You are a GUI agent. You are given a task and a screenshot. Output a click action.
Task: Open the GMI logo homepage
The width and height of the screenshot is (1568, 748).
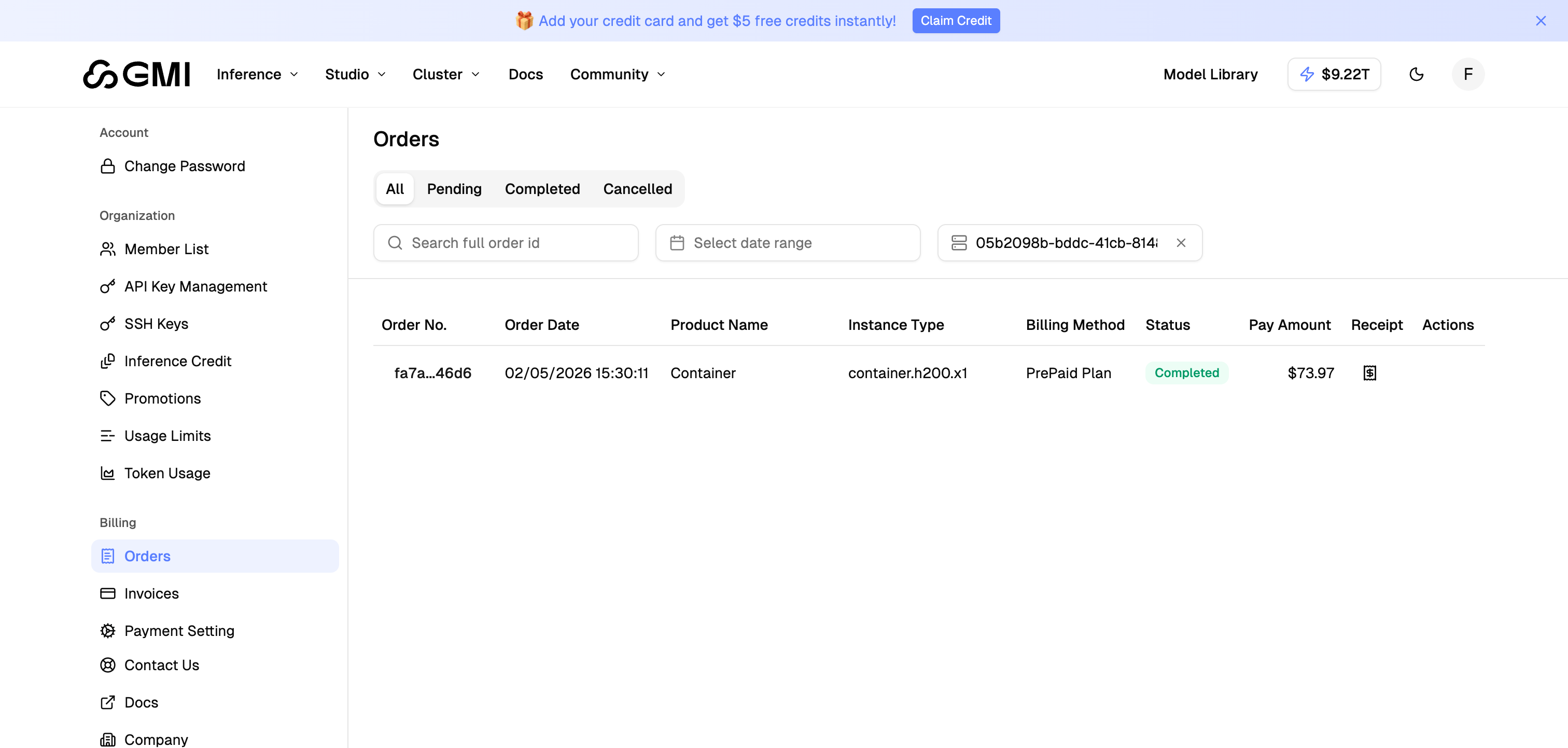(136, 74)
